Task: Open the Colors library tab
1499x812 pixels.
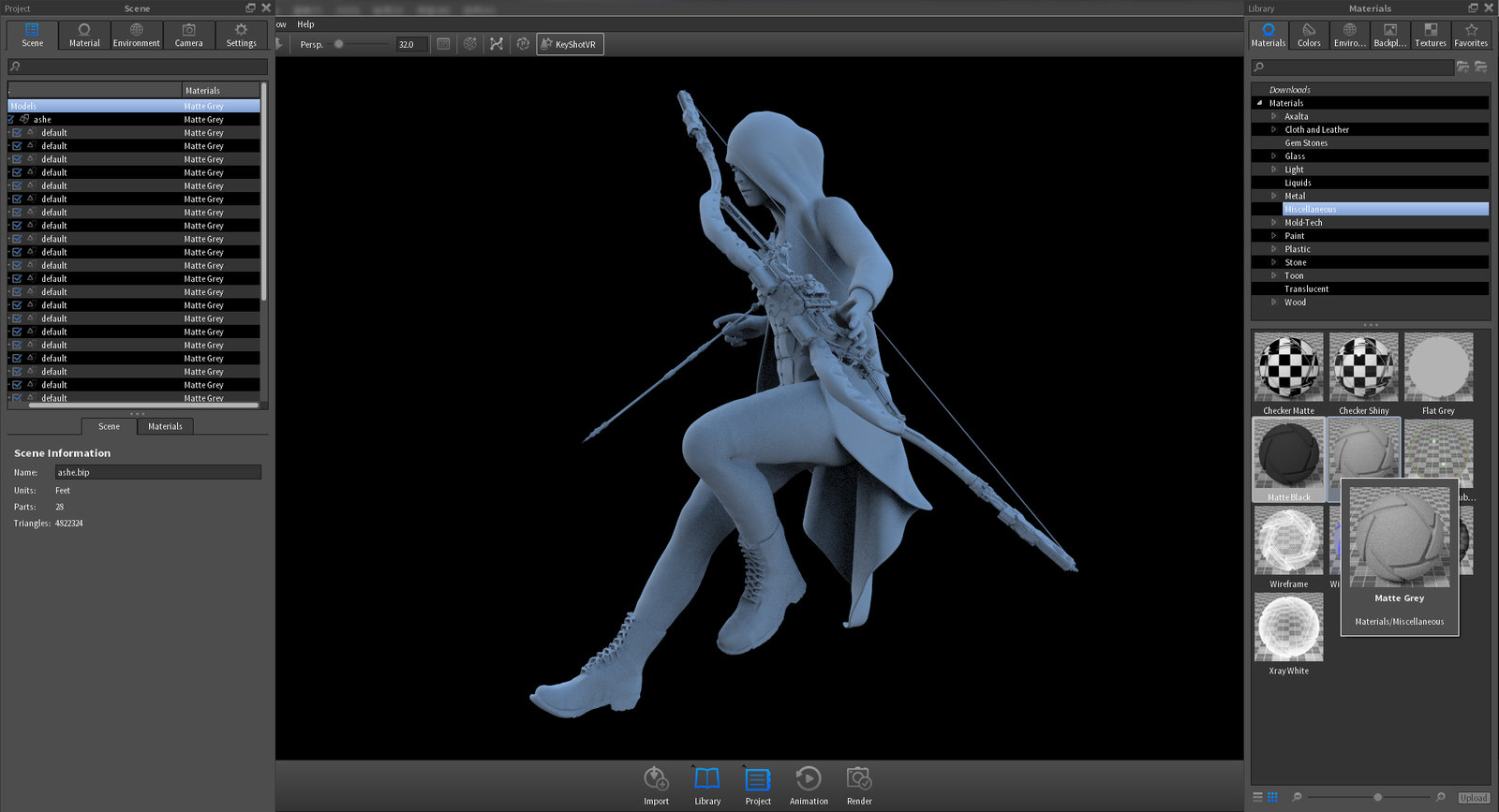Action: [1309, 35]
